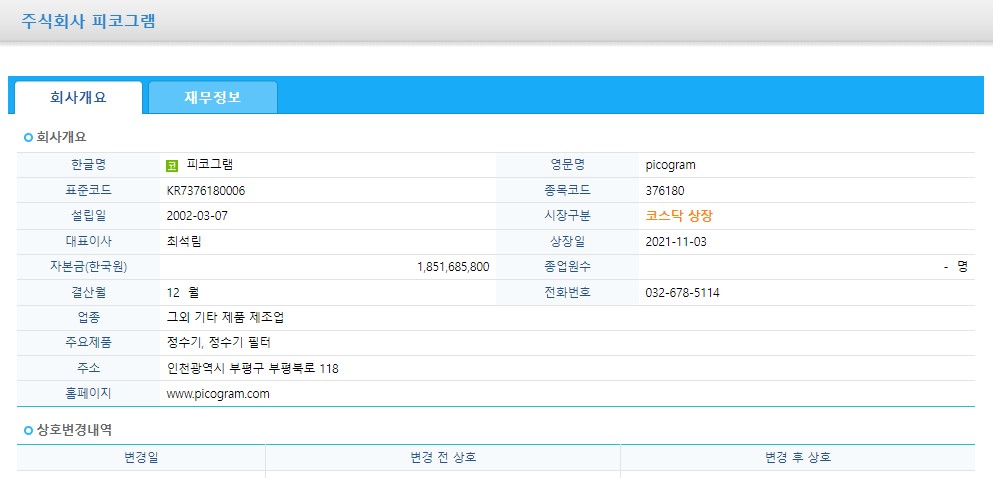Switch to the 재무정보 tab
This screenshot has height=478, width=993.
tap(213, 97)
